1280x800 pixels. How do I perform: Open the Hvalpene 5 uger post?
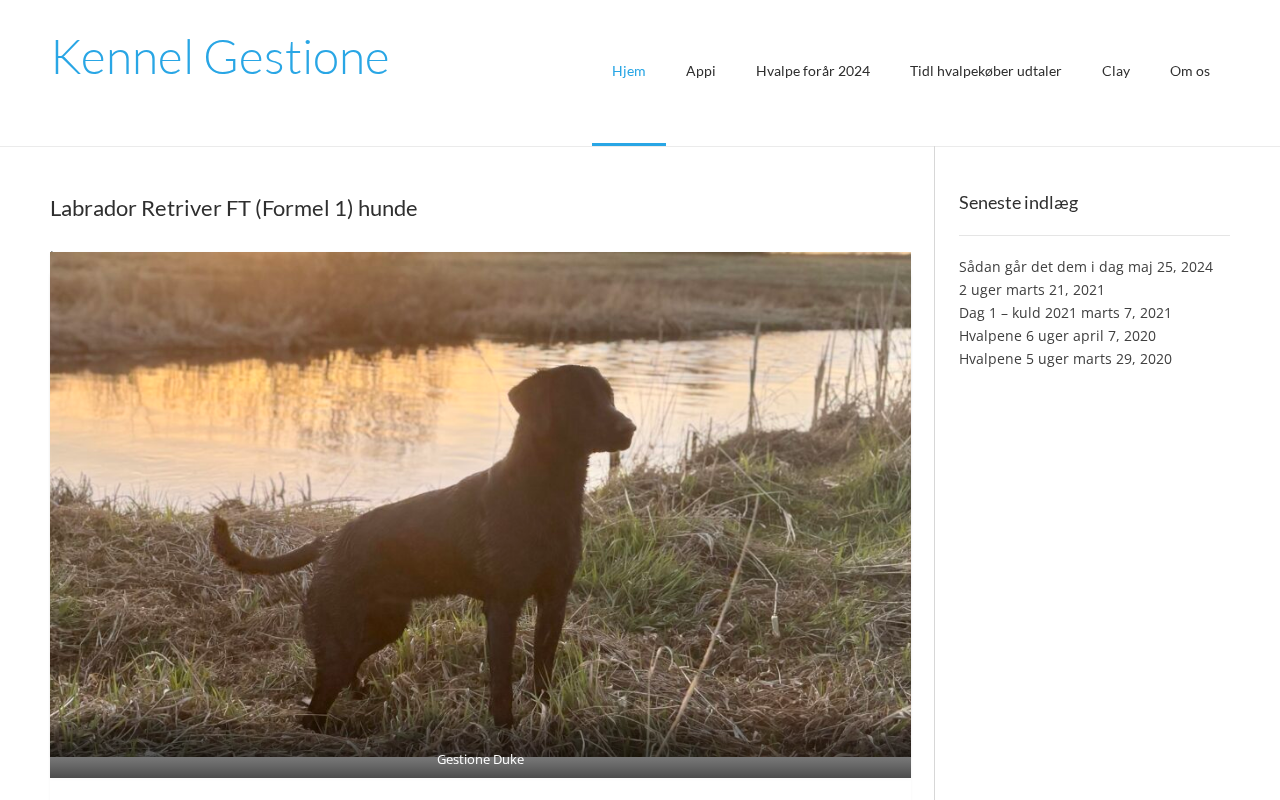(x=1014, y=359)
